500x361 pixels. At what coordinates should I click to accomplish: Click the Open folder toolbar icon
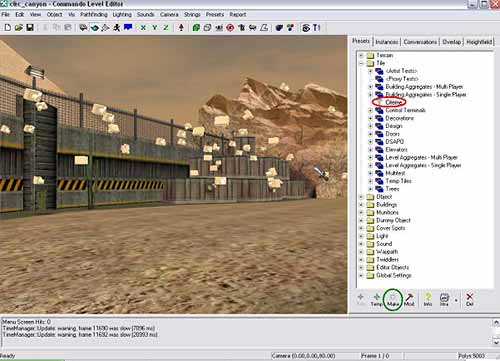(19, 28)
